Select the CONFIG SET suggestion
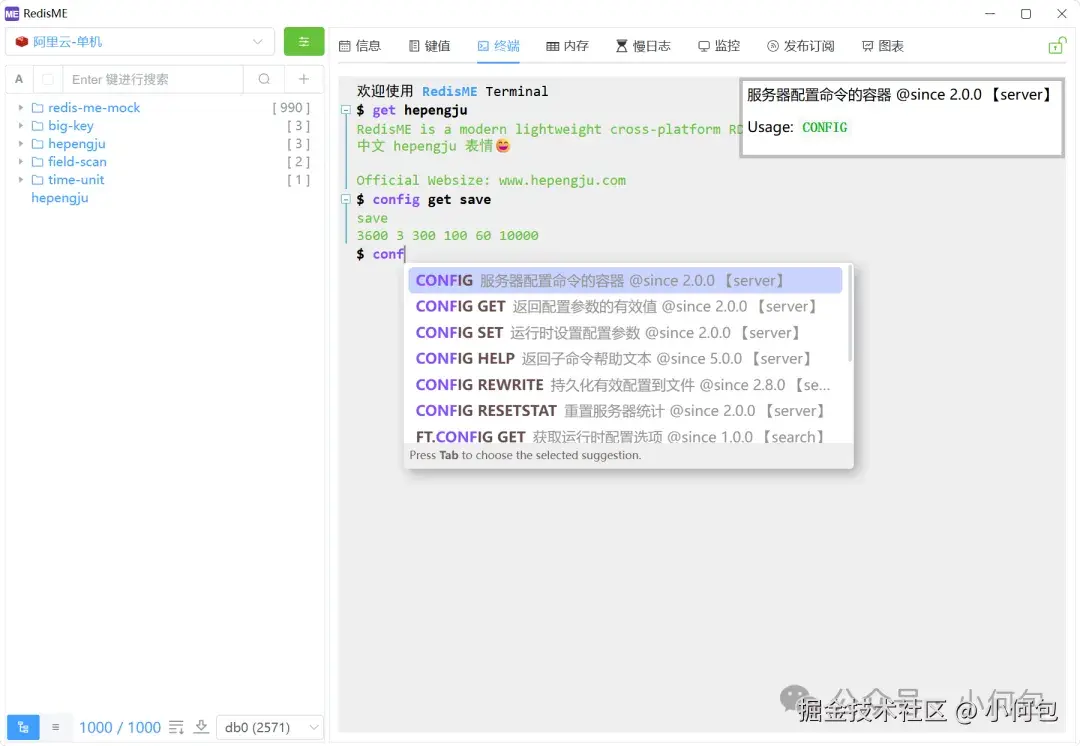 point(625,333)
